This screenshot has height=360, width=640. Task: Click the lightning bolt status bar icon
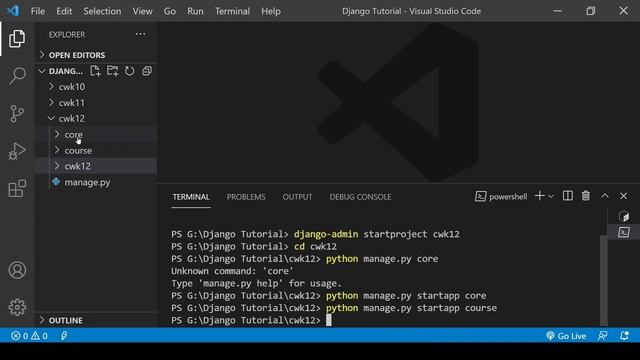click(x=64, y=336)
